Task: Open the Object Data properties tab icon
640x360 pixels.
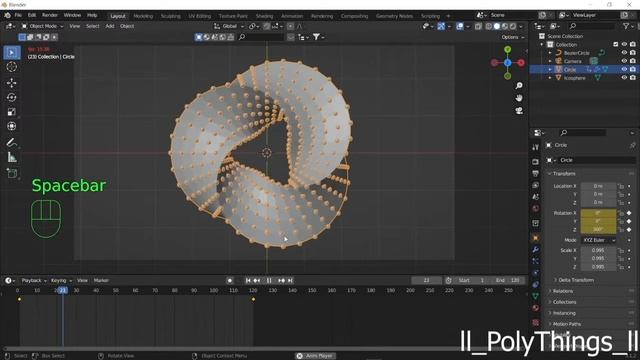Action: point(536,296)
